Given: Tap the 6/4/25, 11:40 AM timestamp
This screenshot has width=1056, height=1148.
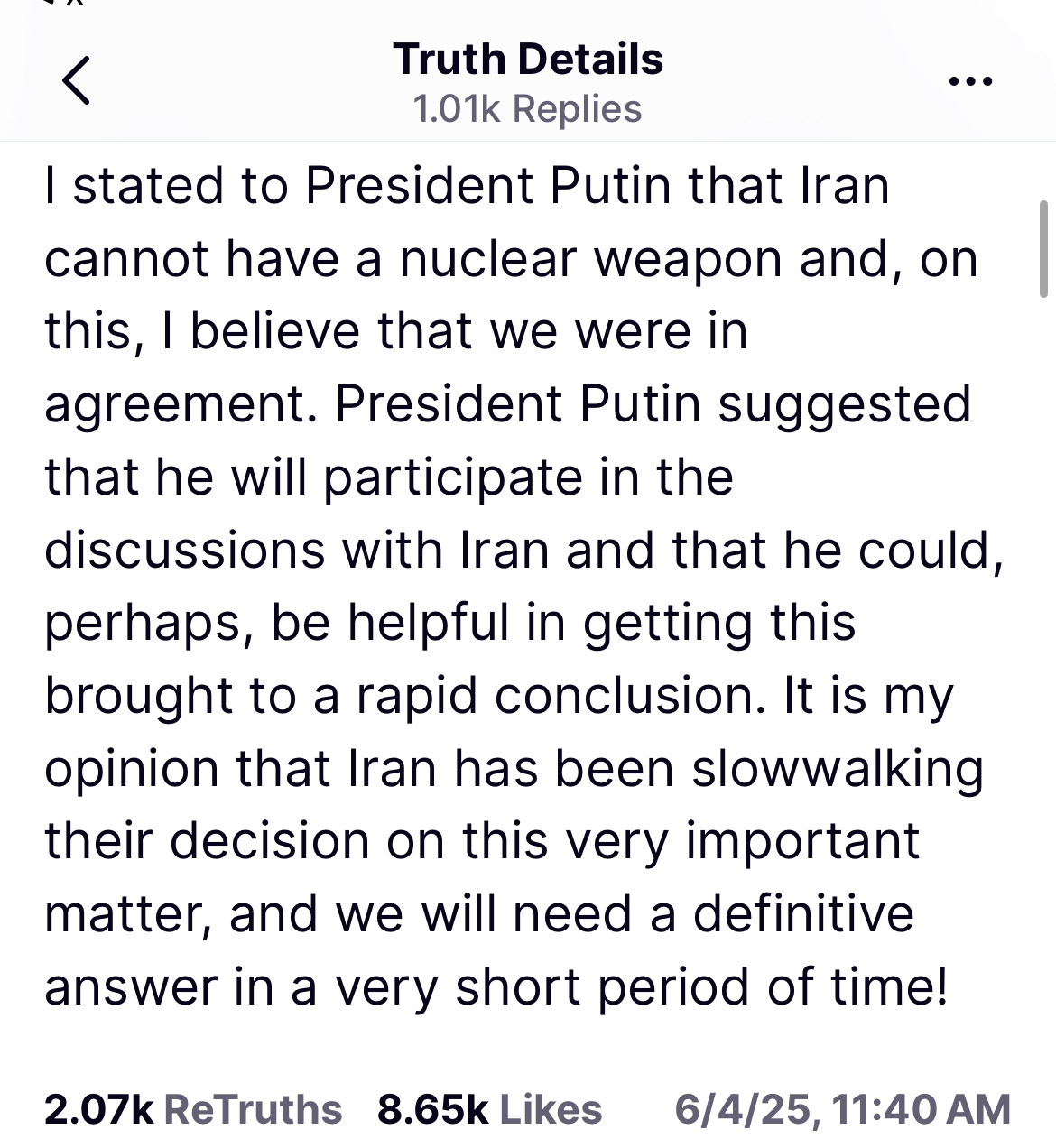Looking at the screenshot, I should coord(843,1109).
